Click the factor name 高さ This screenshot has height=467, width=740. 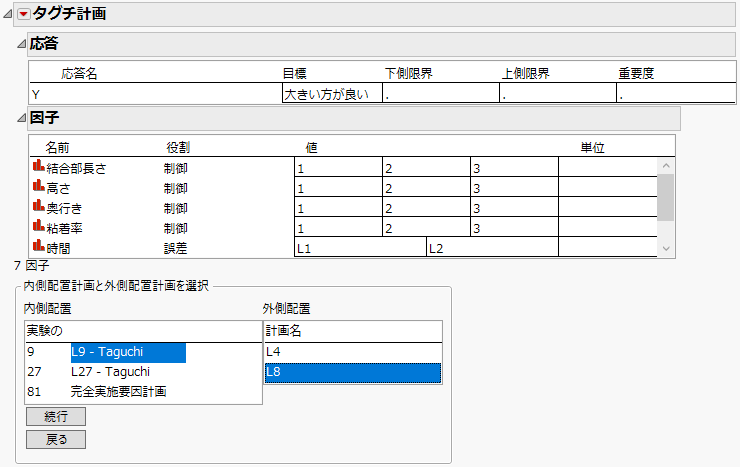coord(59,189)
